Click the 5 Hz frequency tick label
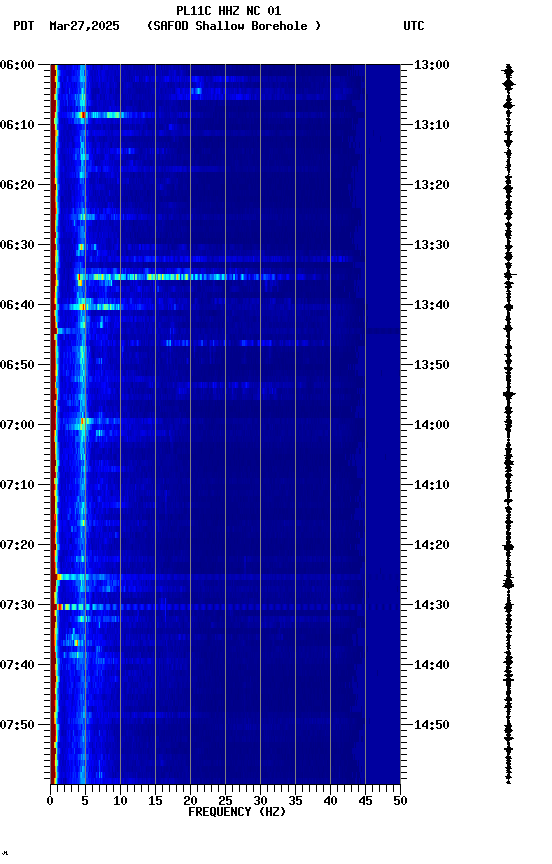552x864 pixels. (85, 801)
